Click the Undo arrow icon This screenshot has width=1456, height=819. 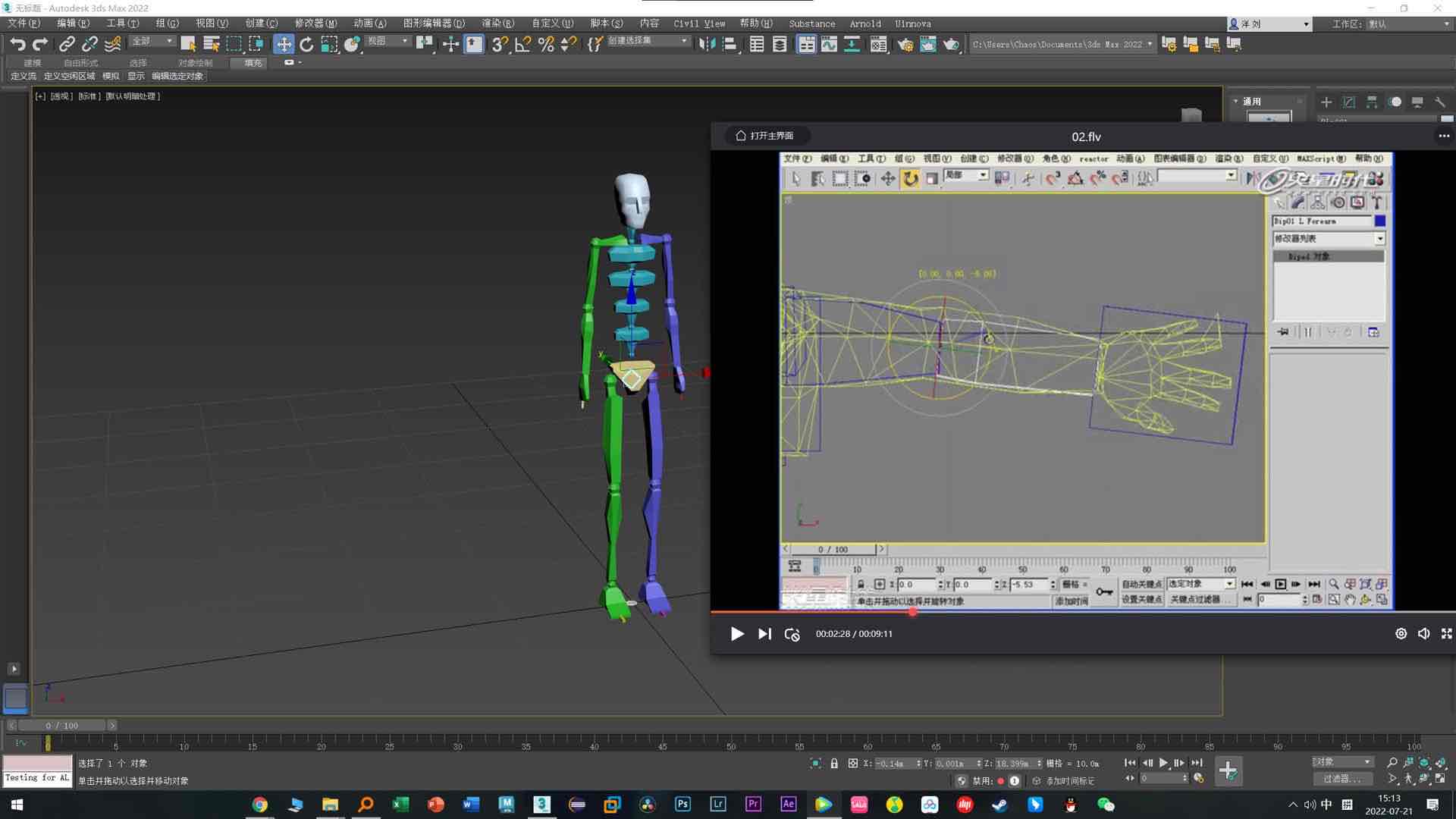pos(17,44)
